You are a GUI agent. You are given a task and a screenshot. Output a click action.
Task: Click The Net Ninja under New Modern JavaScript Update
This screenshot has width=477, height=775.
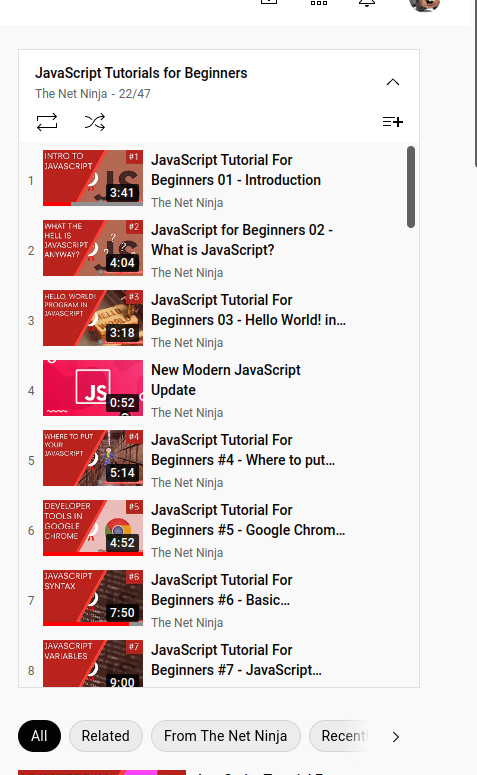[x=187, y=412]
